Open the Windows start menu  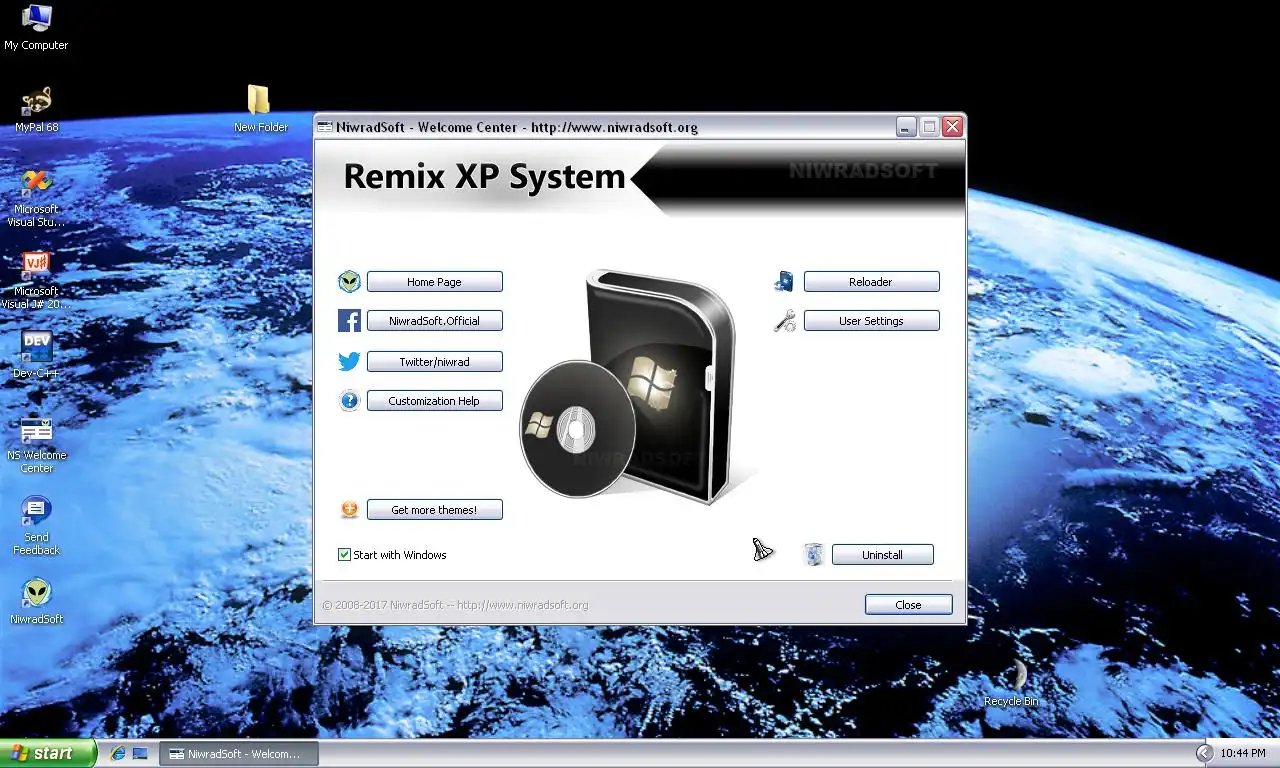point(48,753)
